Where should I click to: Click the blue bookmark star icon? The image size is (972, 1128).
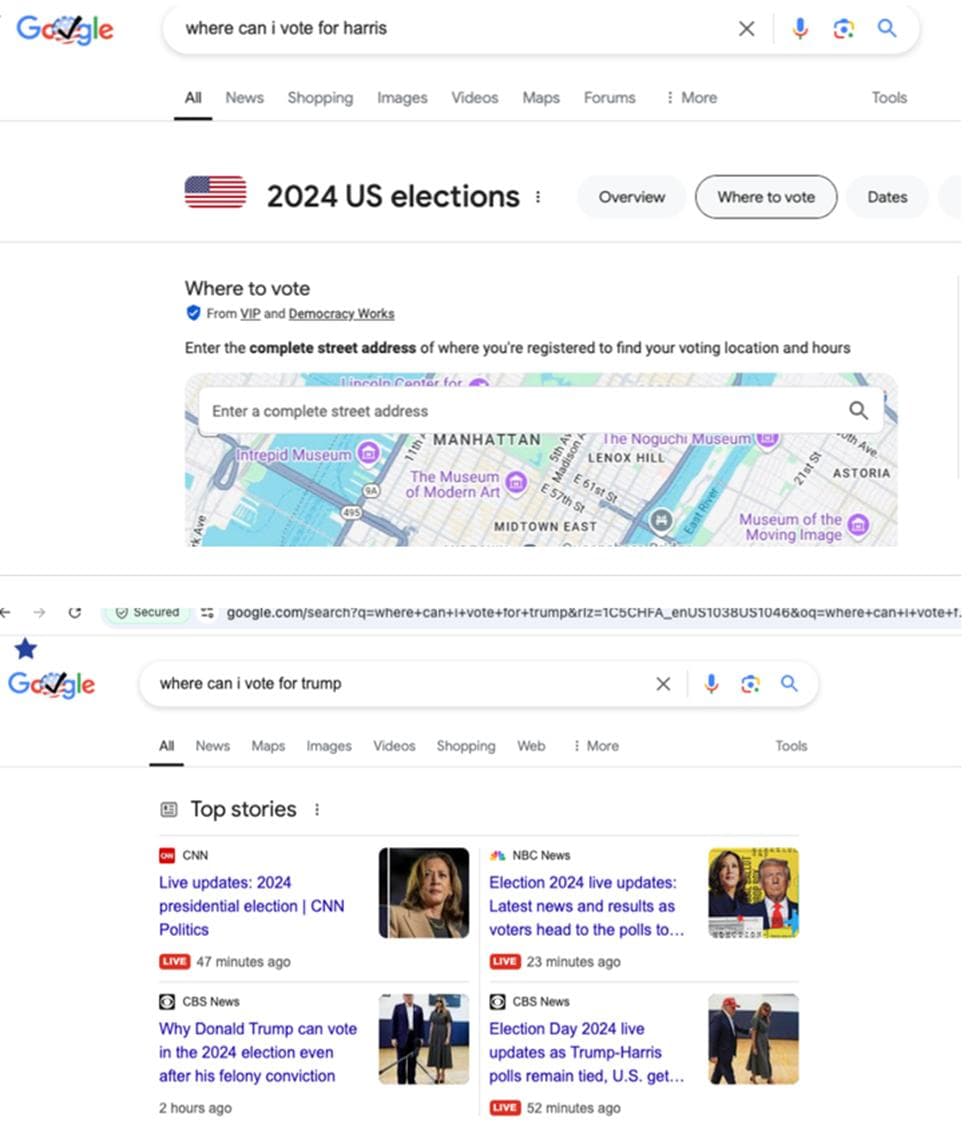tap(26, 649)
